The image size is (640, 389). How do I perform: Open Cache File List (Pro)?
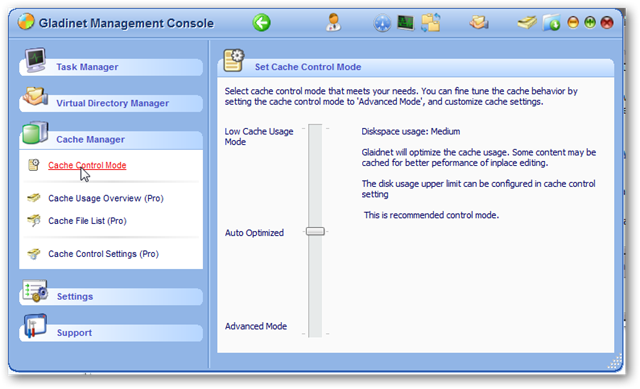[87, 221]
